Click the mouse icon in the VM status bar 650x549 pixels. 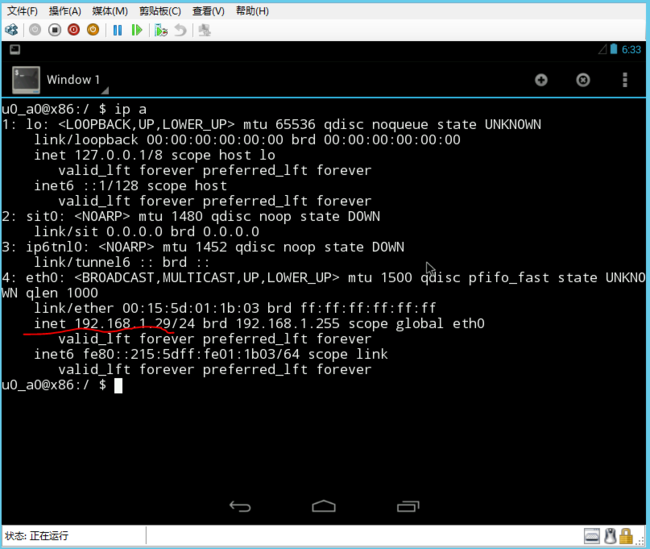point(610,536)
